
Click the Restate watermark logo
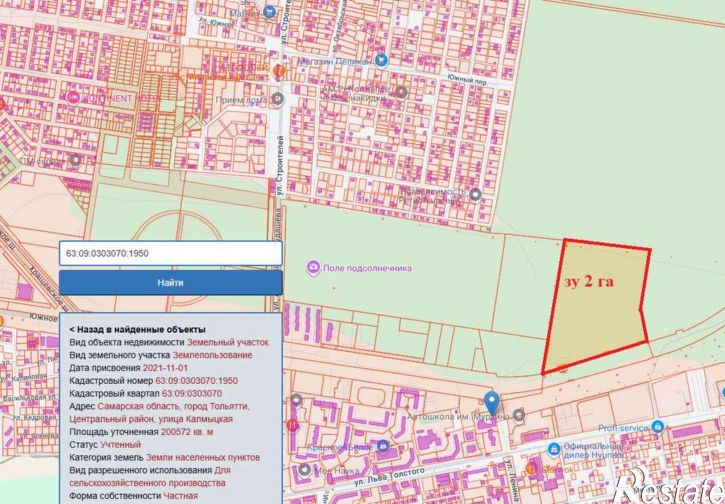[669, 486]
